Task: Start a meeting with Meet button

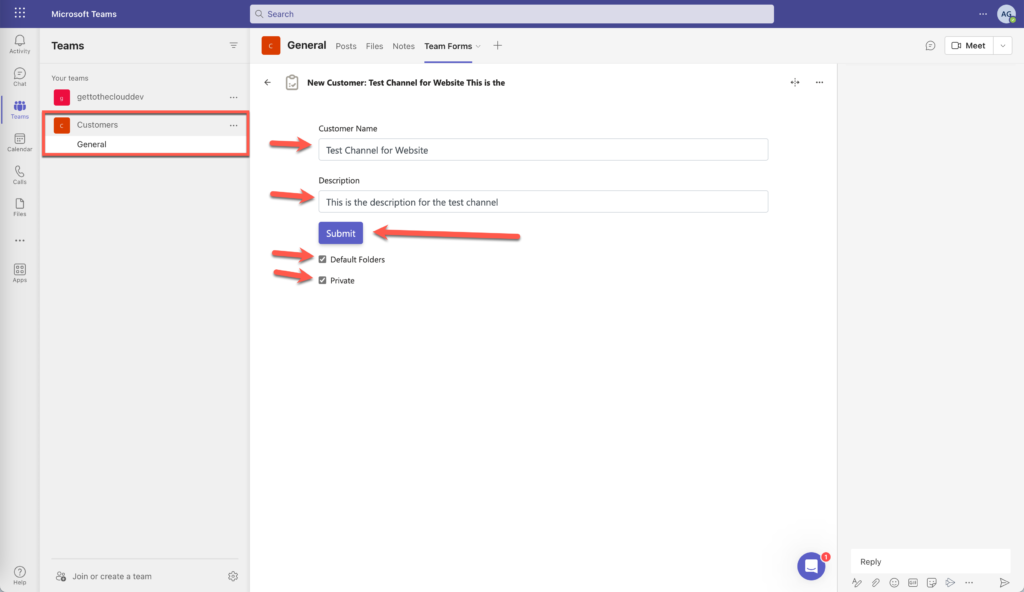Action: (969, 46)
